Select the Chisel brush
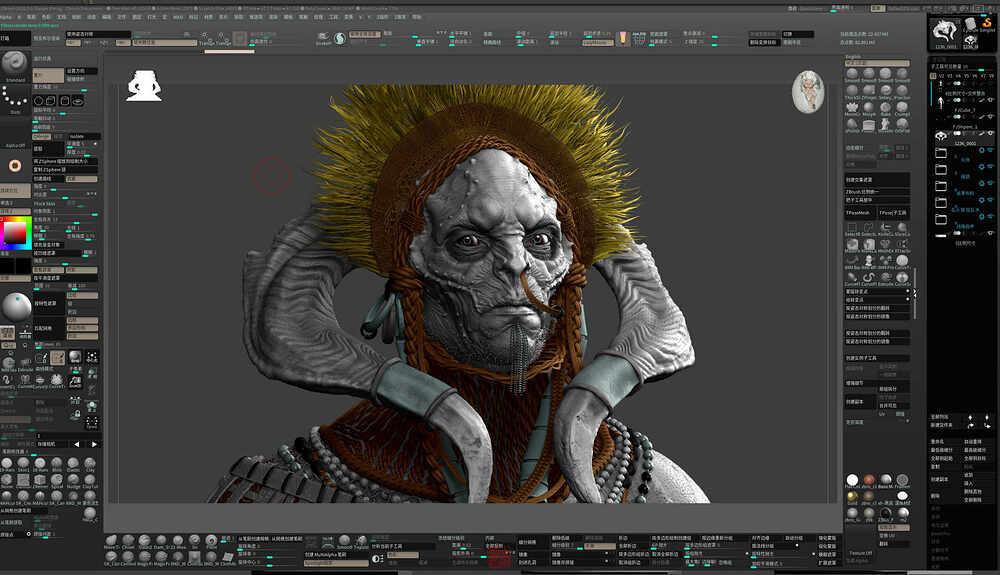The height and width of the screenshot is (575, 1000). [x=128, y=540]
